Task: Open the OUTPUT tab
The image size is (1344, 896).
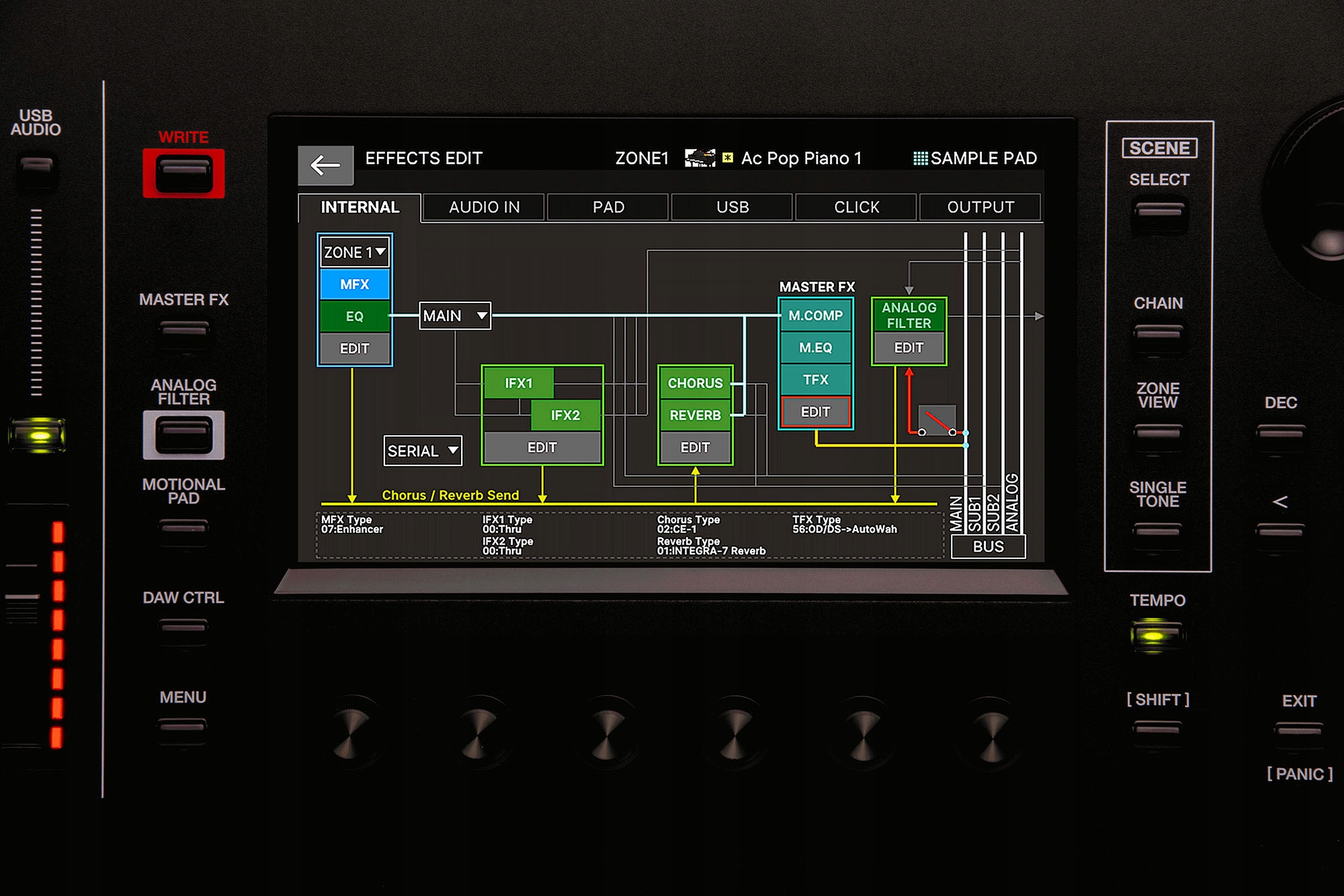Action: click(x=980, y=207)
